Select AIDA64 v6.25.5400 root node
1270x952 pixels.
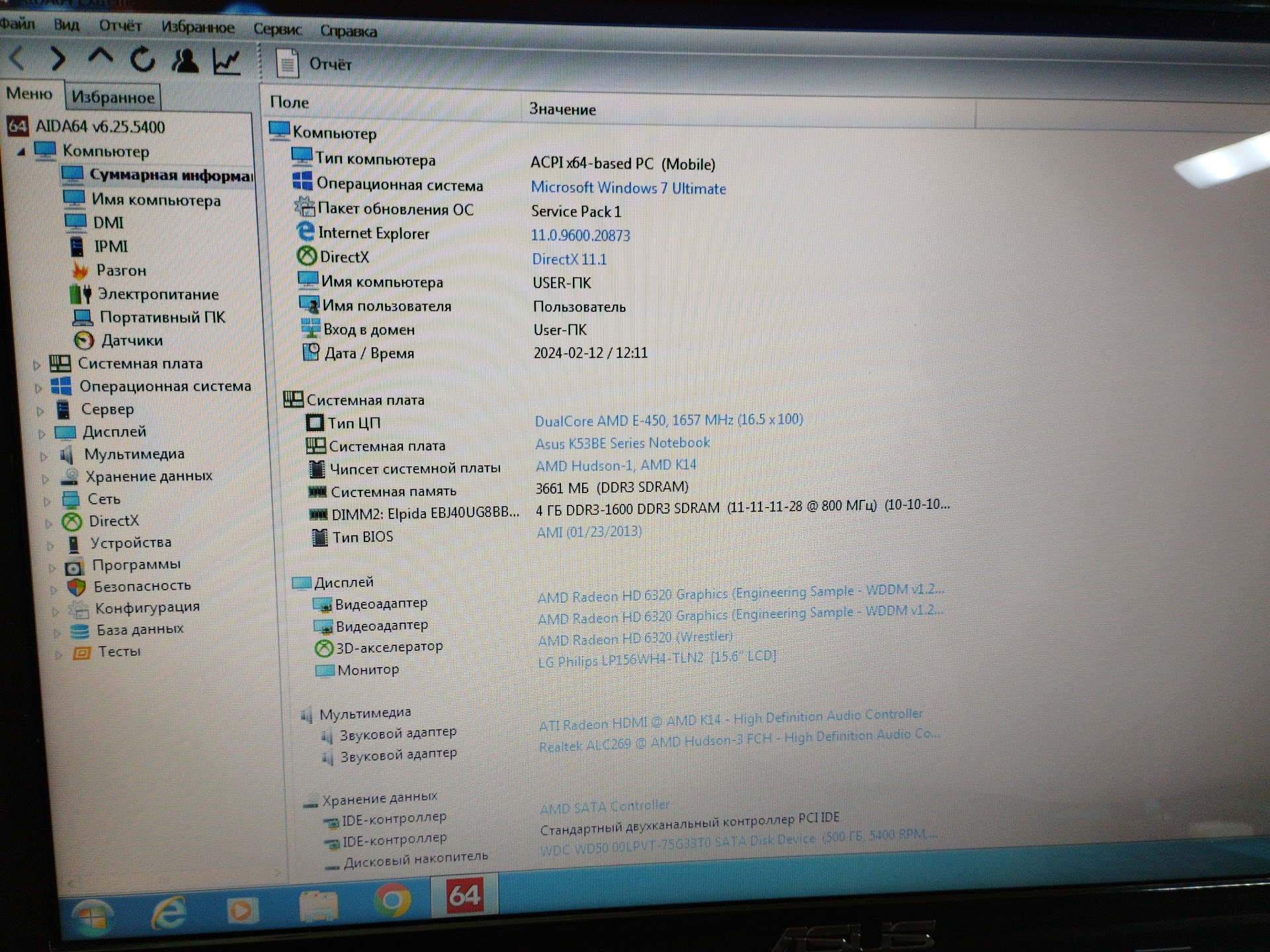coord(100,126)
